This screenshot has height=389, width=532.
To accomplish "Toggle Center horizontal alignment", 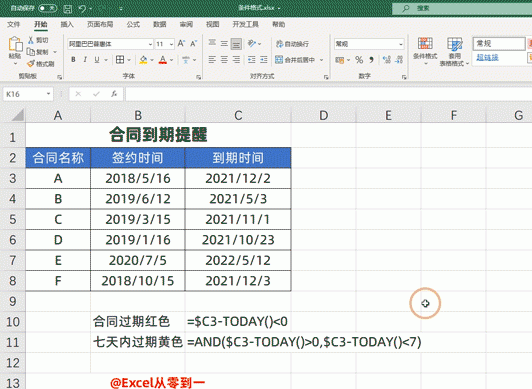I will [x=224, y=60].
